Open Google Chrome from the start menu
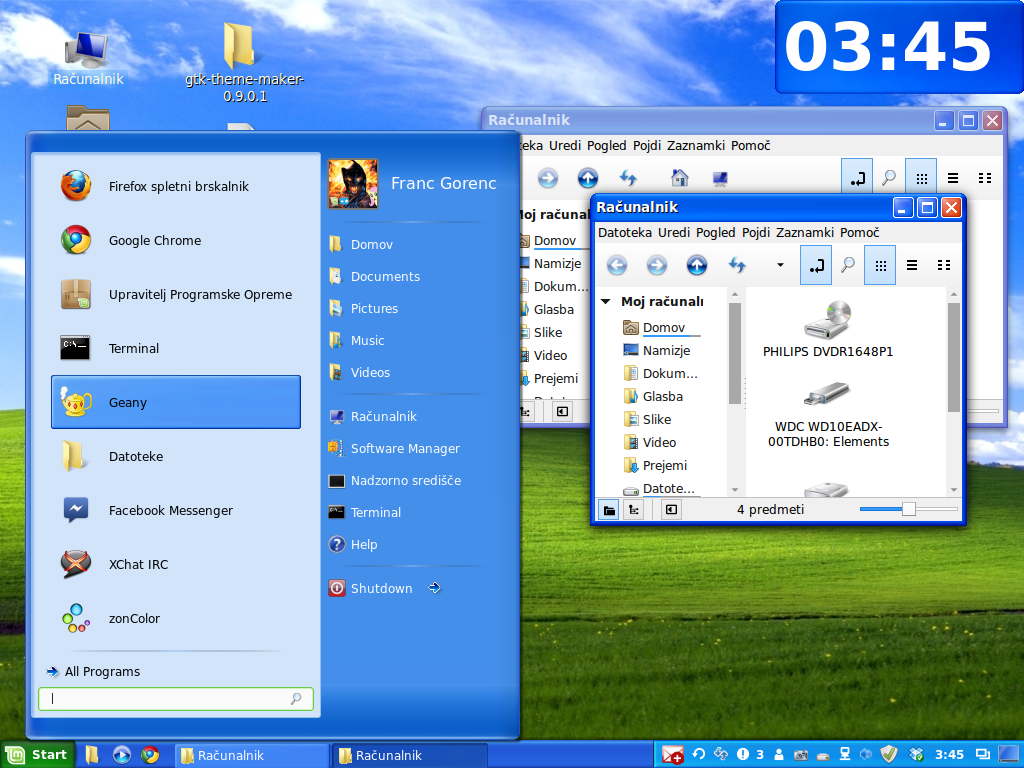Viewport: 1024px width, 768px height. coord(176,240)
